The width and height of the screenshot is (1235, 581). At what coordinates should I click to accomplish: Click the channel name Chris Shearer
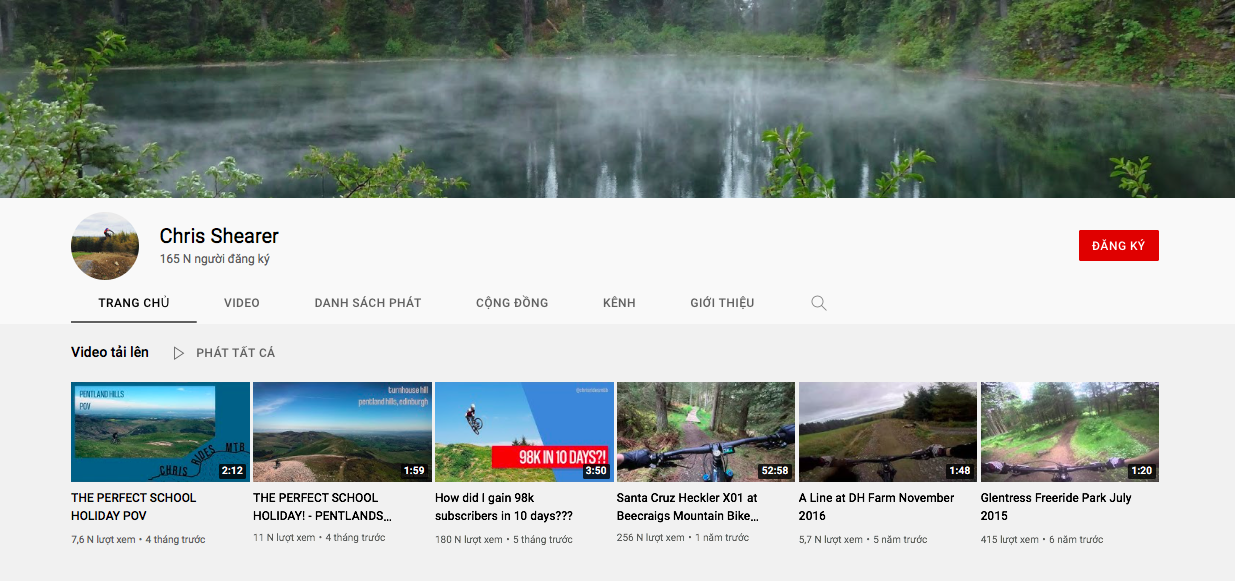tap(218, 236)
